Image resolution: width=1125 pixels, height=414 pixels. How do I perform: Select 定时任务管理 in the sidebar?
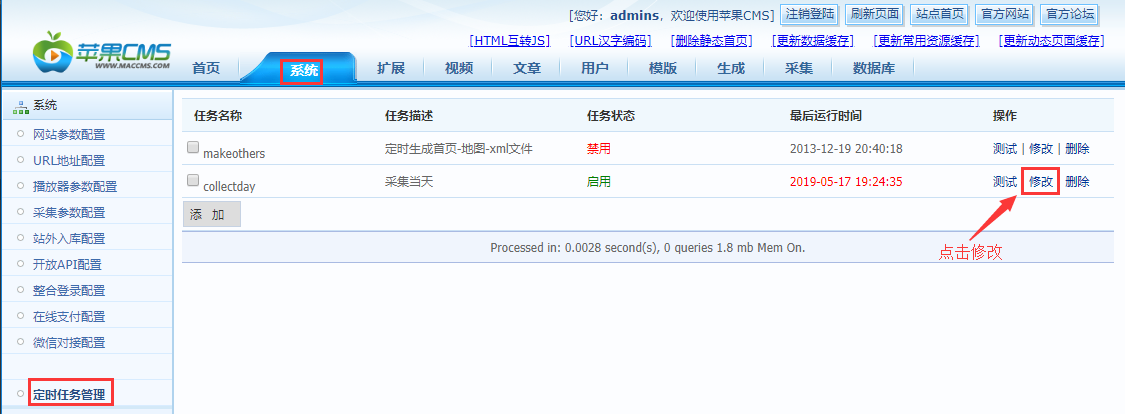click(x=69, y=394)
